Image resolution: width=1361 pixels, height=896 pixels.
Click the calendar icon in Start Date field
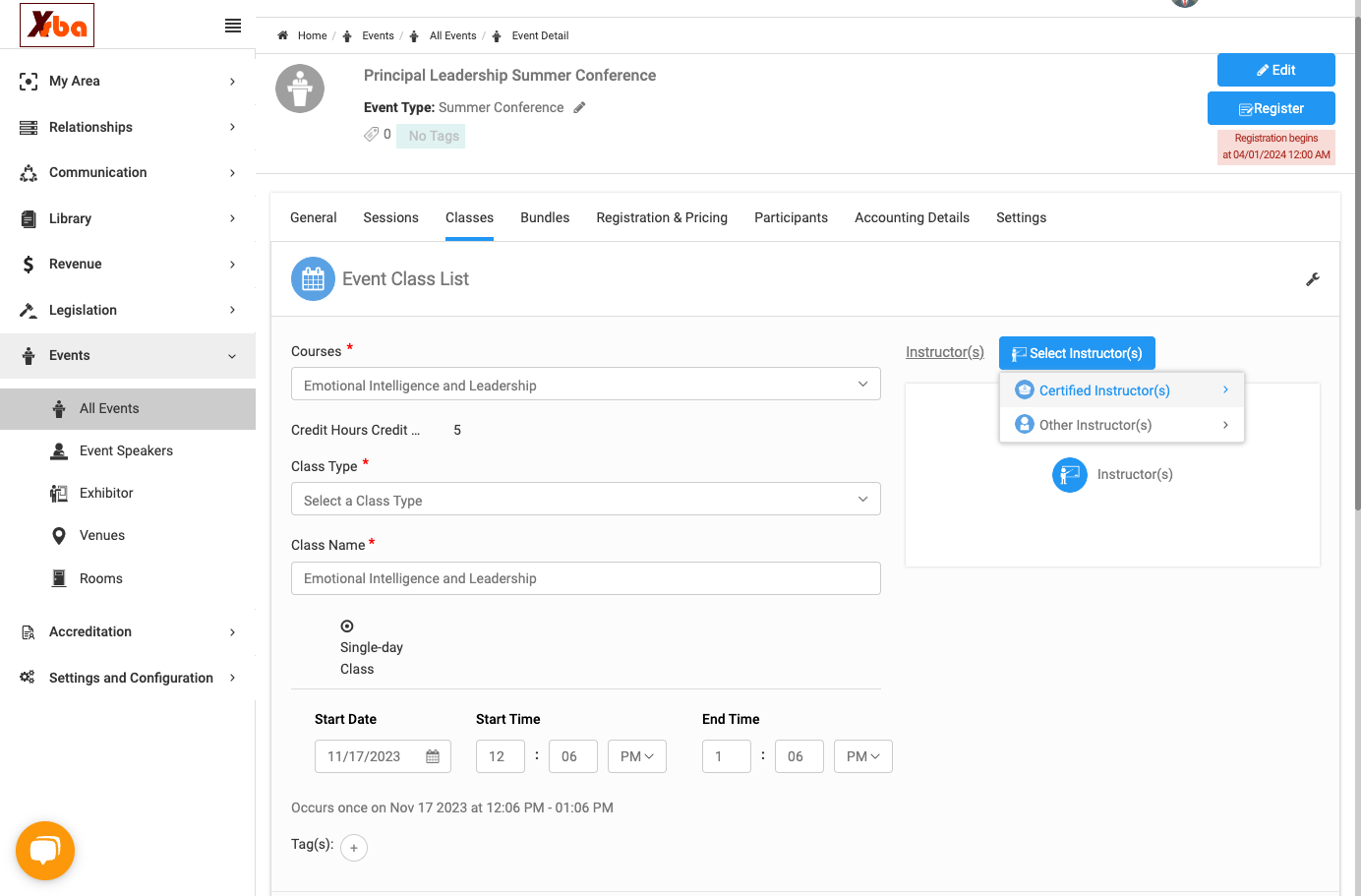point(433,756)
